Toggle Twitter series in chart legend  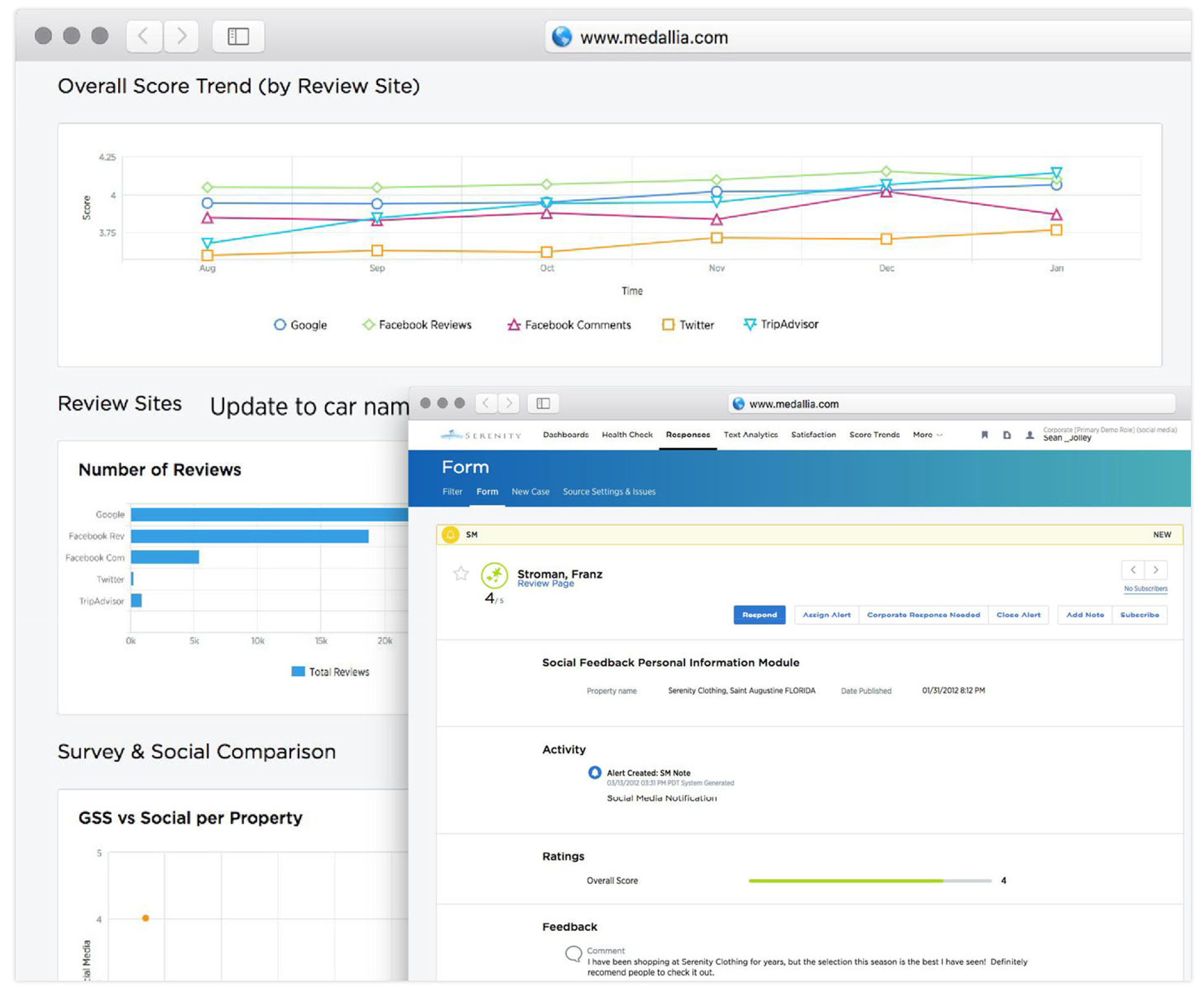(x=688, y=325)
